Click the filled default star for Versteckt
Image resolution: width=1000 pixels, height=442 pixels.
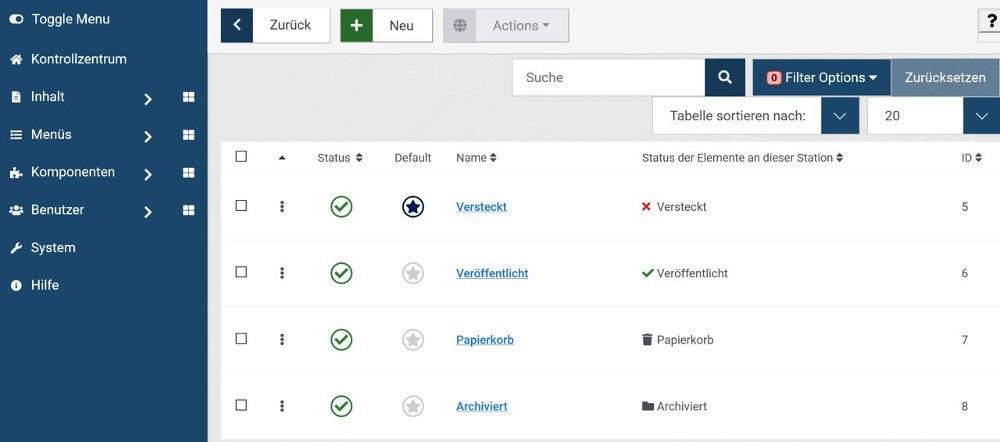point(413,207)
